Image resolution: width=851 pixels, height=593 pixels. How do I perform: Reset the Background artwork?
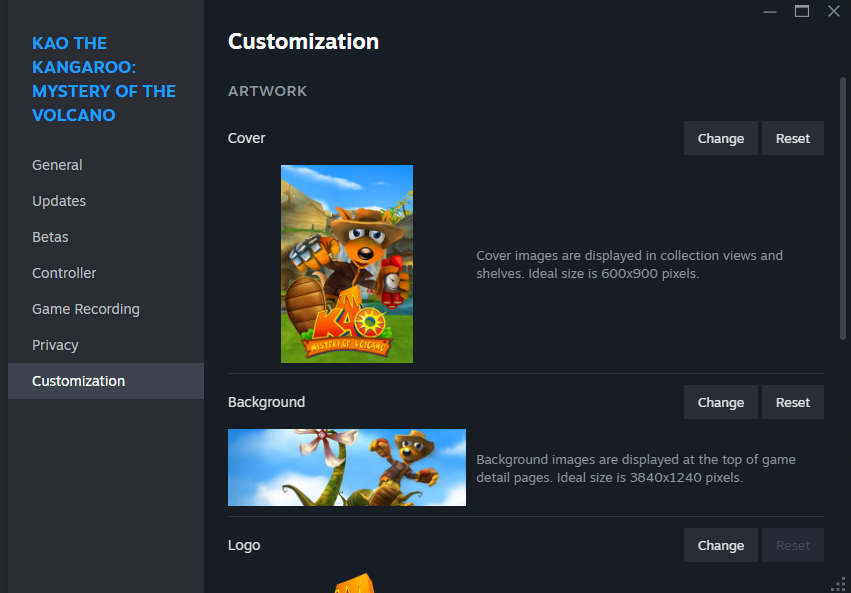click(x=792, y=402)
